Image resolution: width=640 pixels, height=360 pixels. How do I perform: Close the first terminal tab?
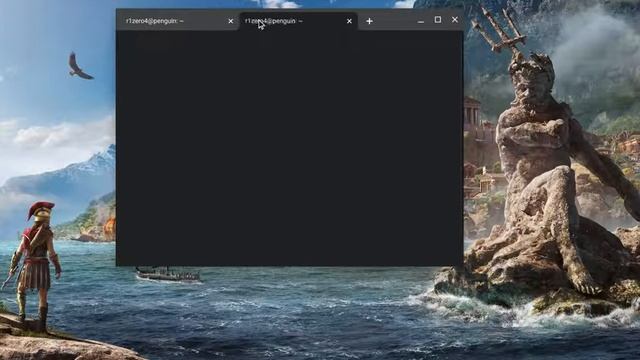(231, 21)
